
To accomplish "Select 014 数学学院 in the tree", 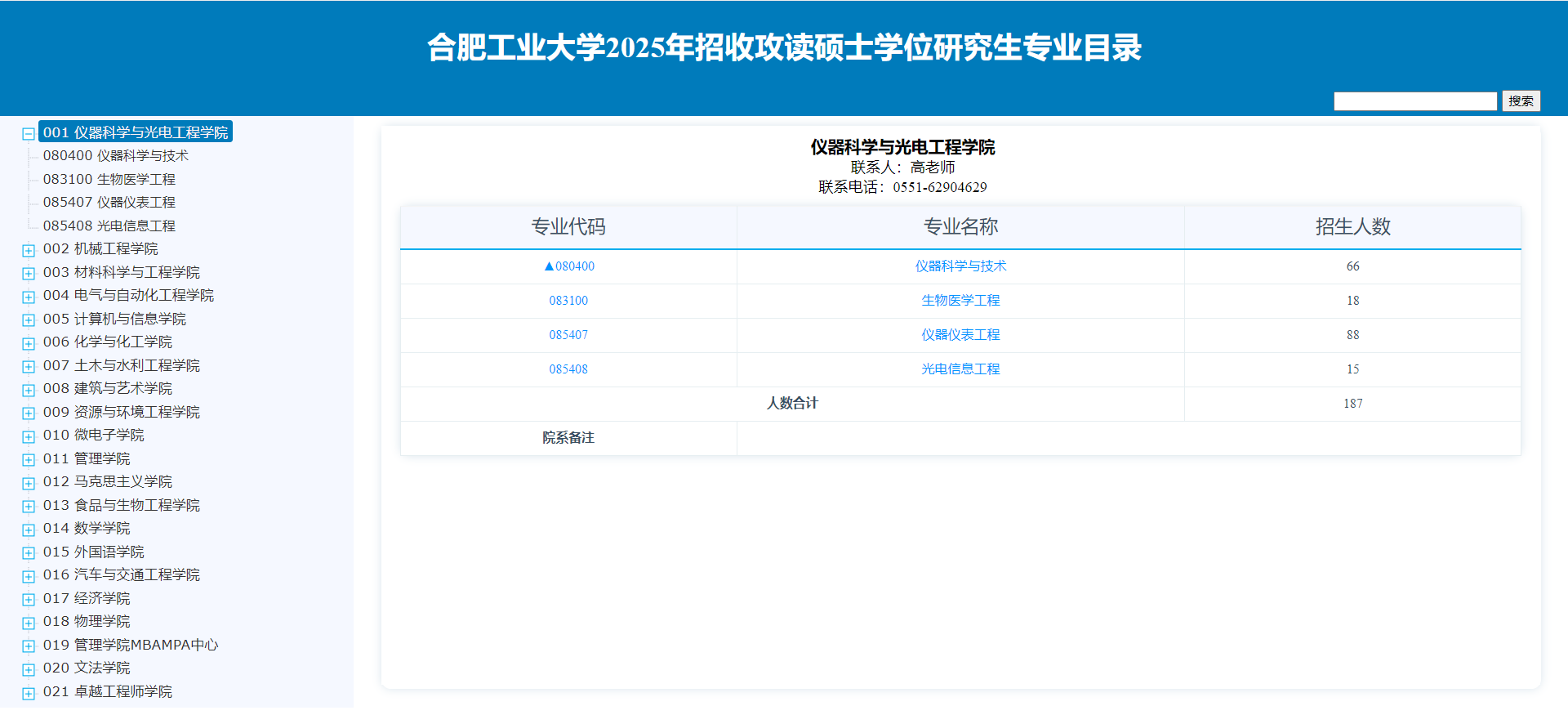I will click(x=87, y=528).
